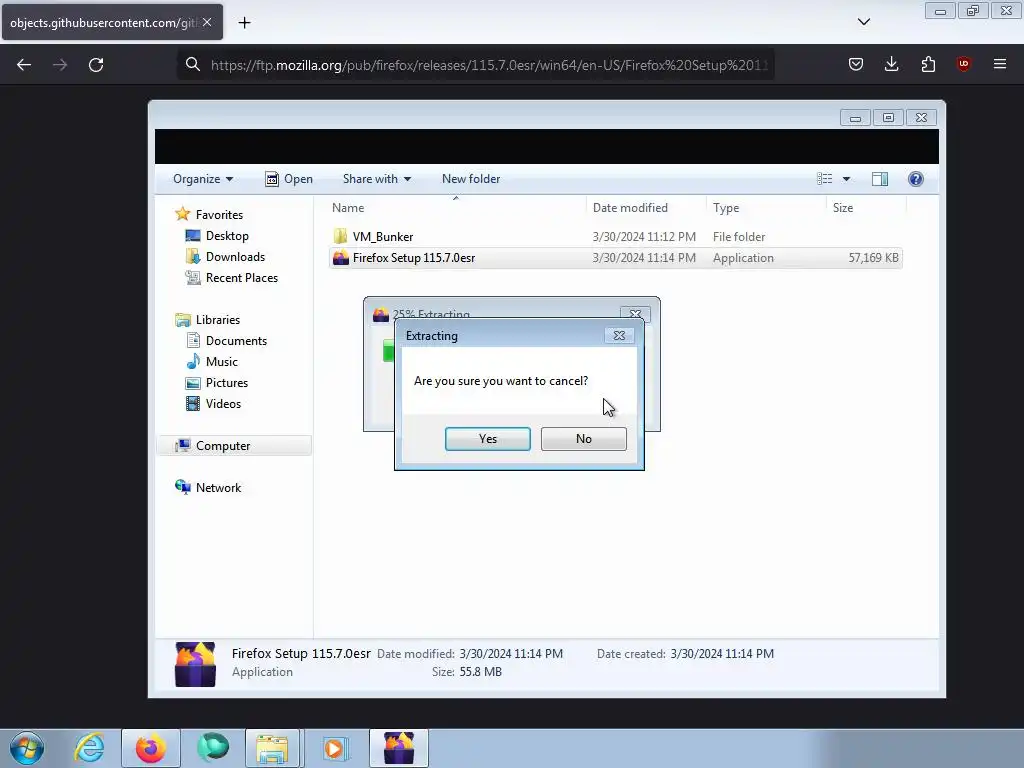1024x768 pixels.
Task: Open Explorer help question mark icon
Action: [916, 179]
